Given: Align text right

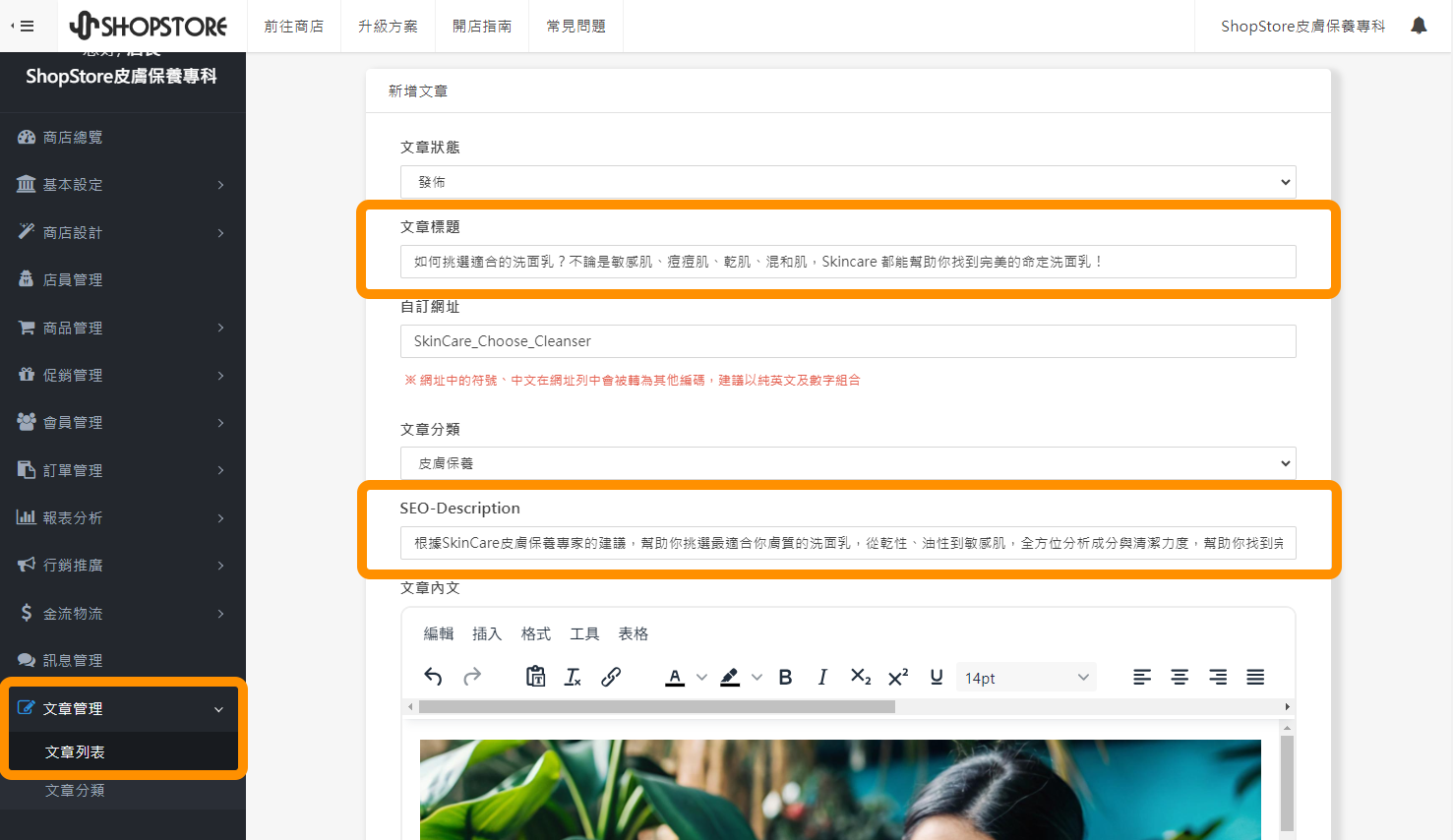Looking at the screenshot, I should click(1218, 677).
